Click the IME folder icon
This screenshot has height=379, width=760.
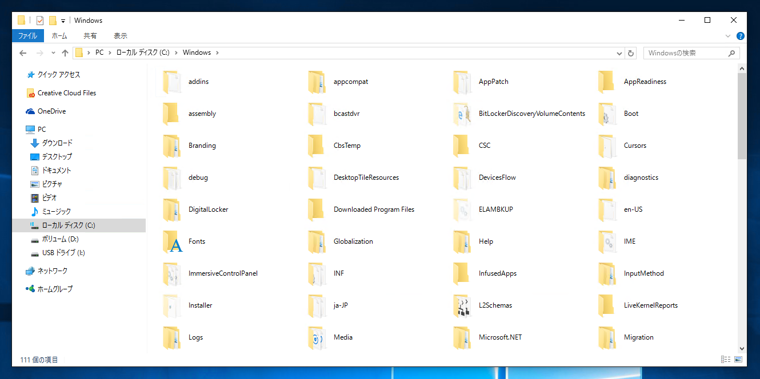(x=607, y=241)
